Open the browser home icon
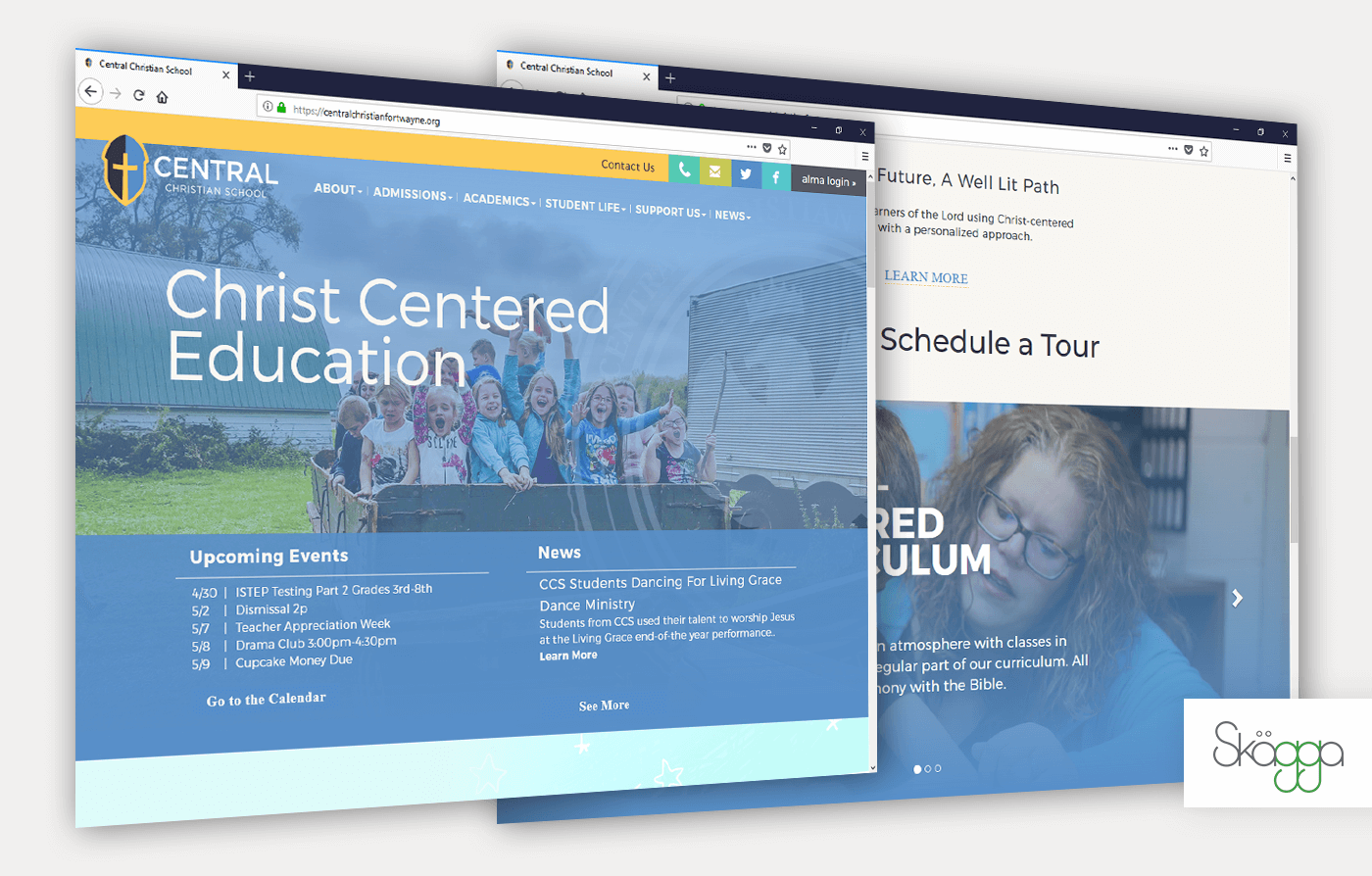This screenshot has width=1372, height=876. (163, 97)
